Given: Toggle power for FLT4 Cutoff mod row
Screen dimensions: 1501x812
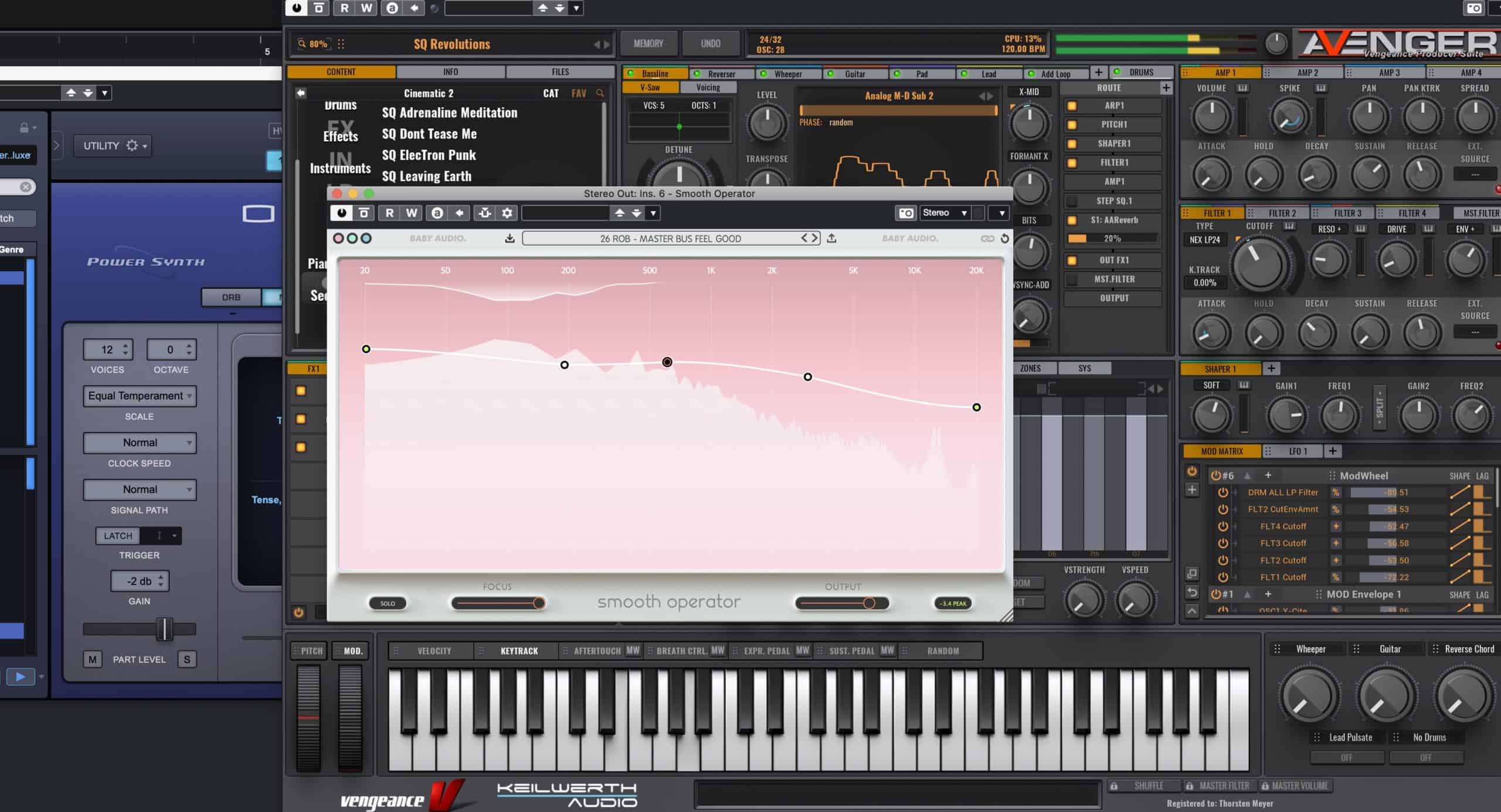Looking at the screenshot, I should (x=1222, y=526).
